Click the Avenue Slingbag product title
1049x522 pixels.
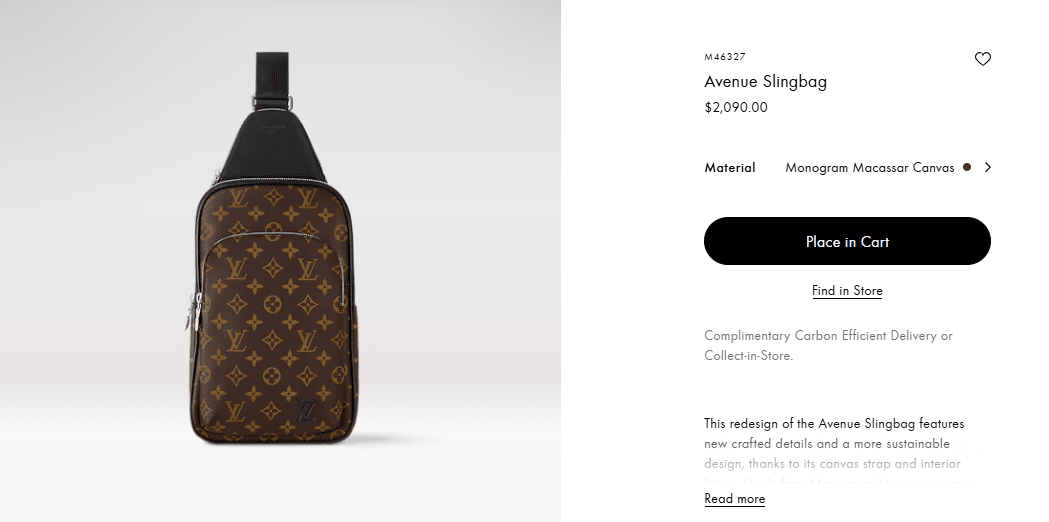765,82
